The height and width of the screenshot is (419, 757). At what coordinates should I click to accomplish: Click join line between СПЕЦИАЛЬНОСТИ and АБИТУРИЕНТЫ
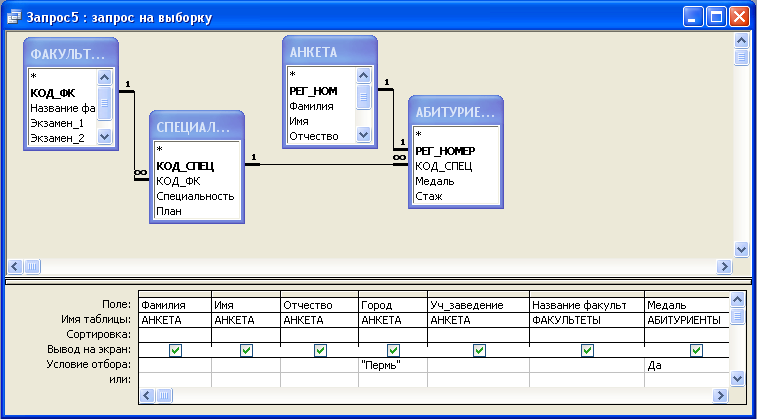click(x=326, y=165)
